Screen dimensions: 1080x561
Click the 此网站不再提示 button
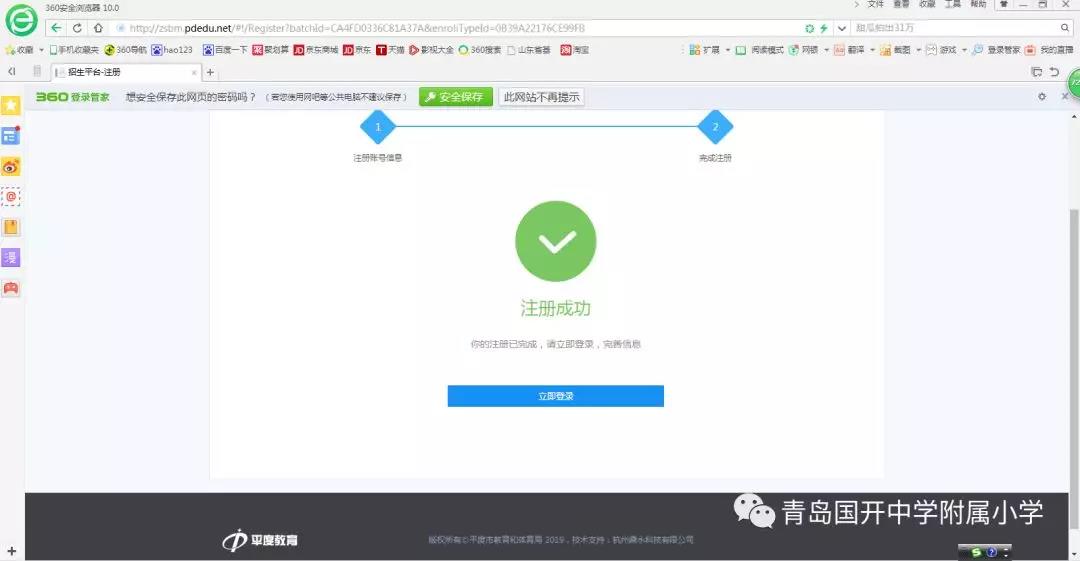pos(541,97)
